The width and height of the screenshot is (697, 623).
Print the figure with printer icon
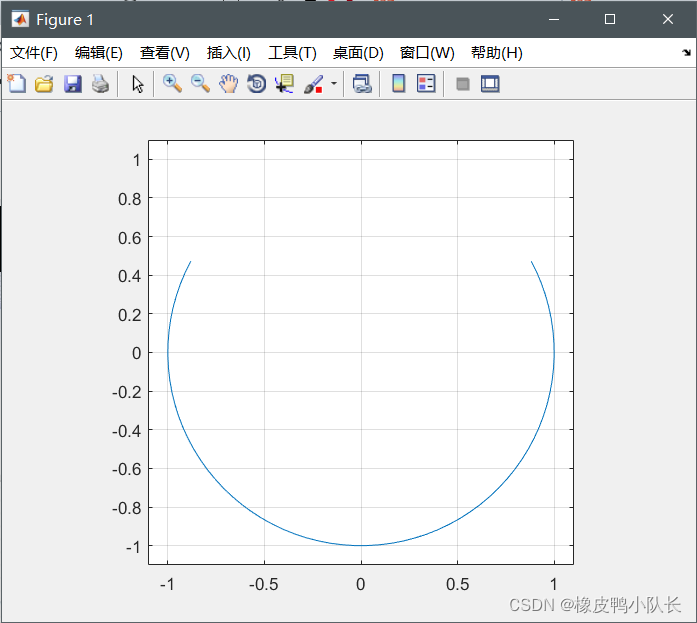tap(100, 84)
